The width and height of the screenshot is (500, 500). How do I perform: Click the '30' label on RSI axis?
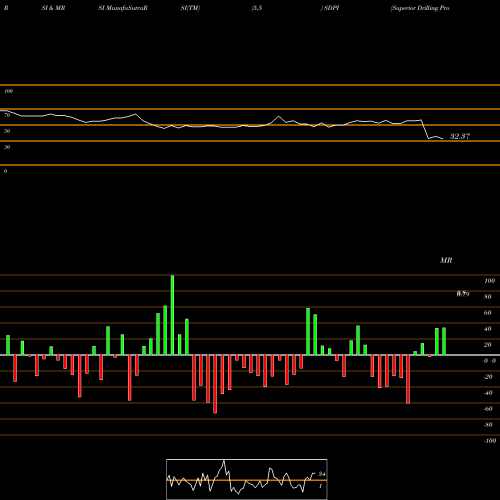point(7,147)
